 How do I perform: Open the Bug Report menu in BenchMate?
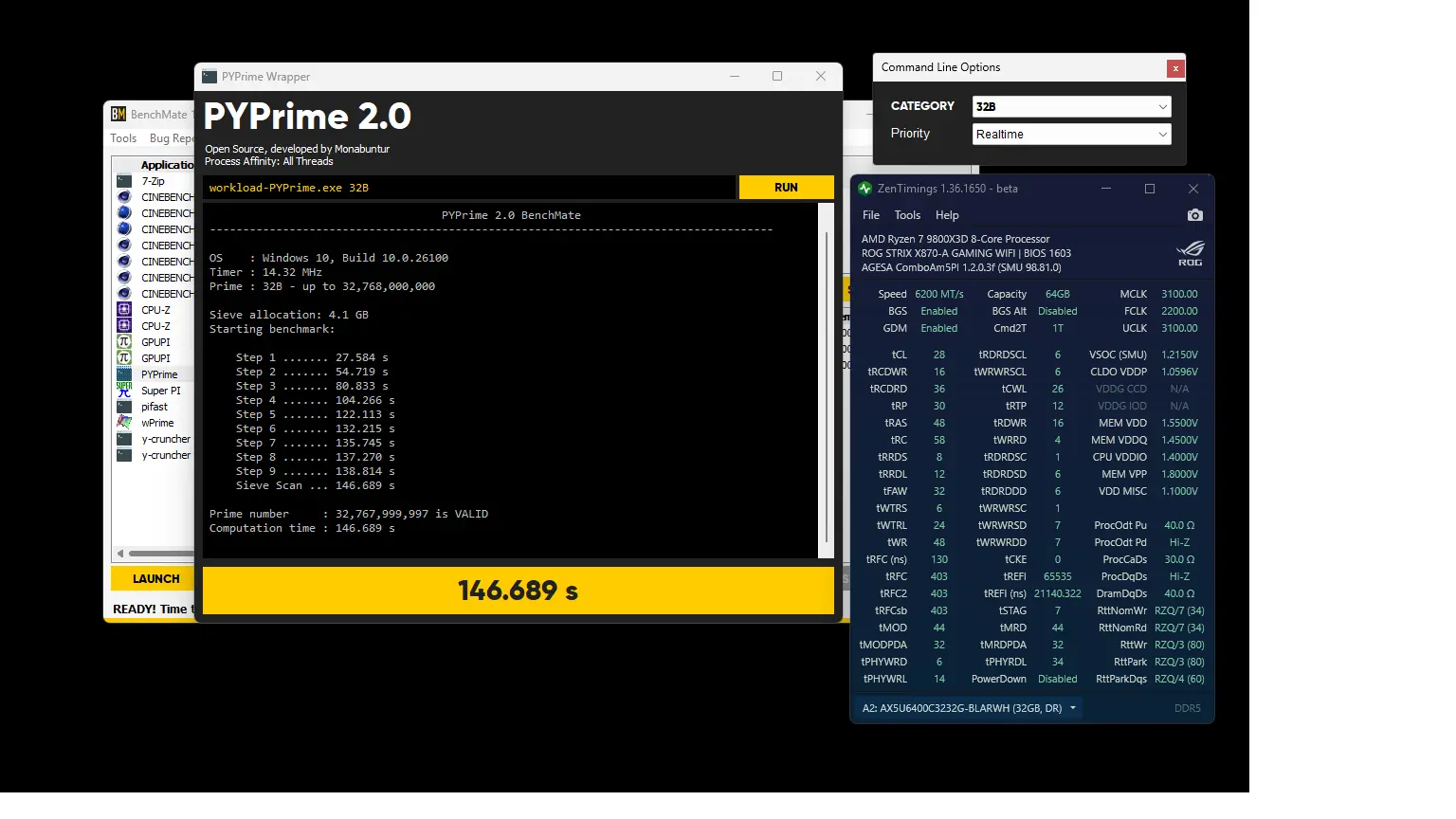click(172, 138)
